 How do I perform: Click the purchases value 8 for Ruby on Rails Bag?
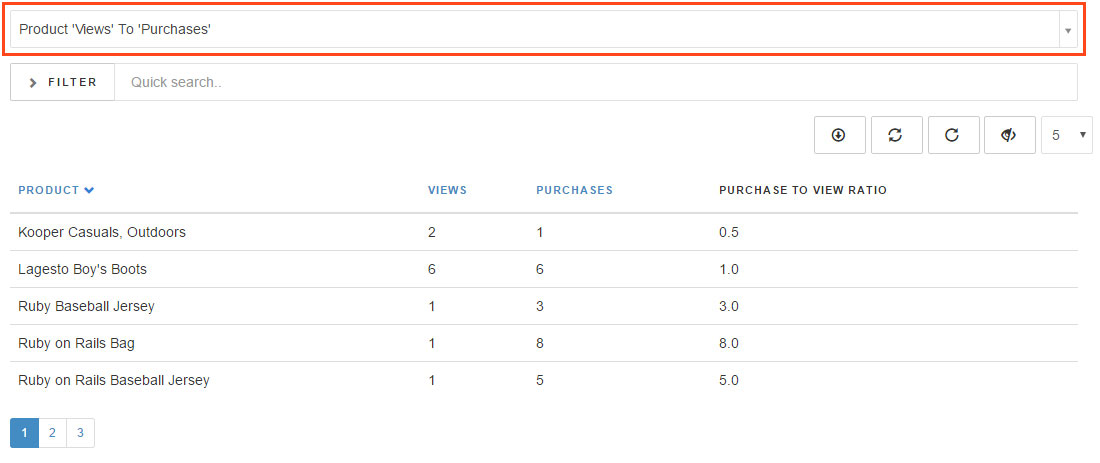539,344
